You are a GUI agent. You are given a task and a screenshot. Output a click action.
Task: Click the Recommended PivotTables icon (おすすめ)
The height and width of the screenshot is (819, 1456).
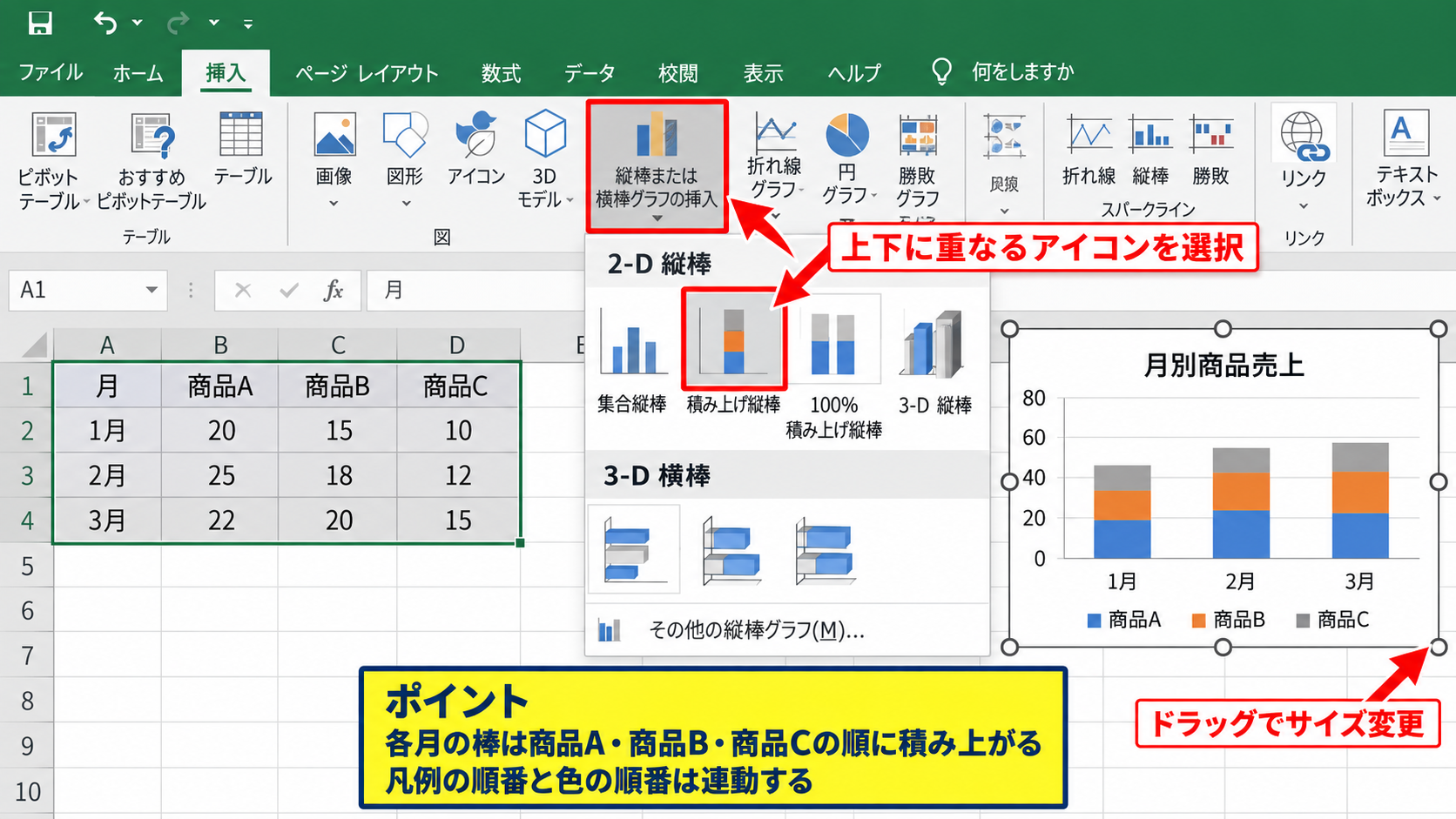tap(153, 135)
